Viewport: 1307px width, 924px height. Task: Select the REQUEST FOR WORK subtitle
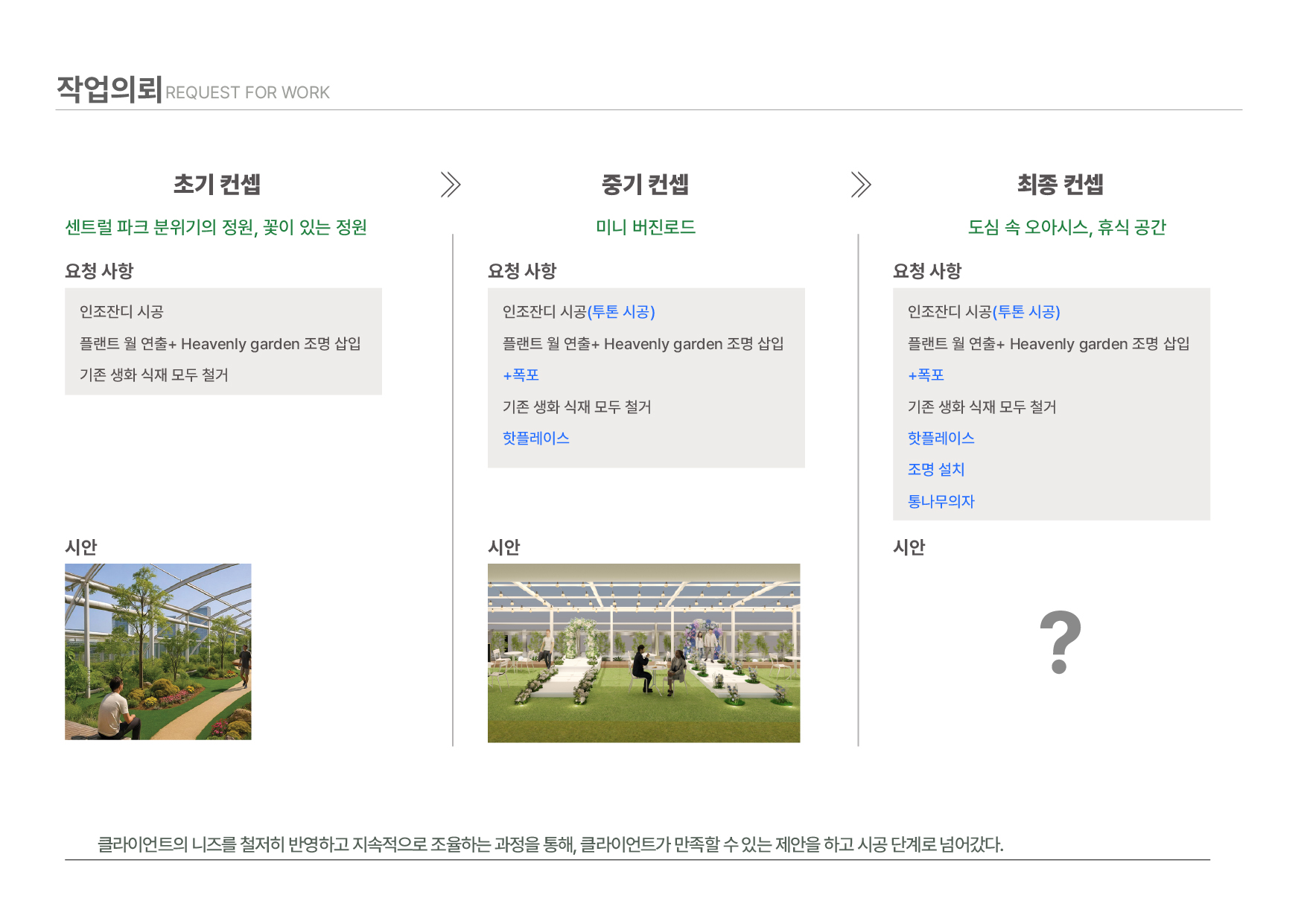tap(247, 93)
